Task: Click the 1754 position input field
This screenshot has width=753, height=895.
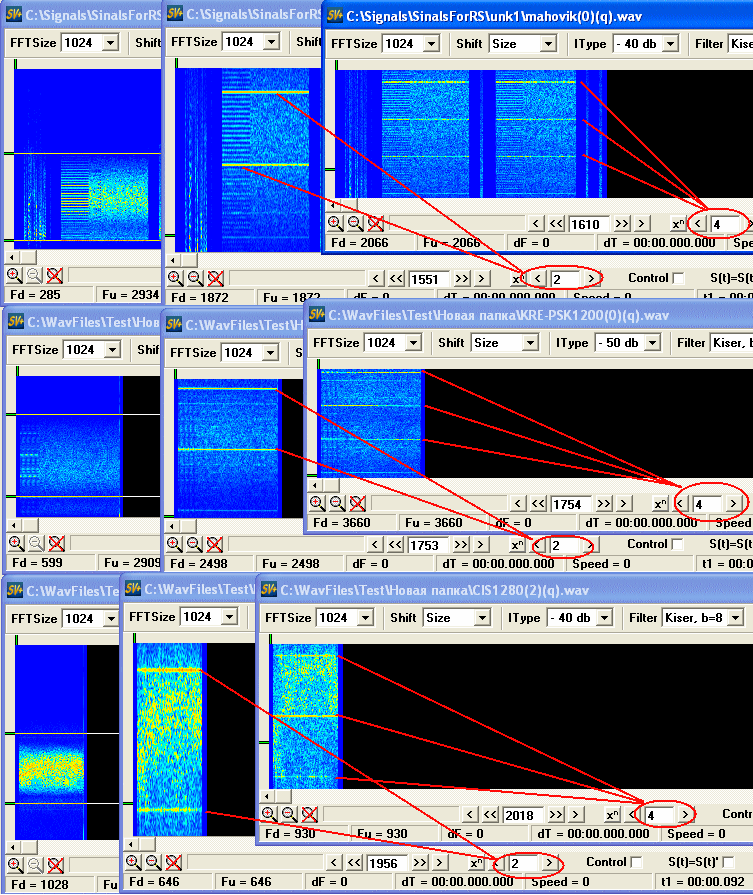Action: (x=573, y=504)
